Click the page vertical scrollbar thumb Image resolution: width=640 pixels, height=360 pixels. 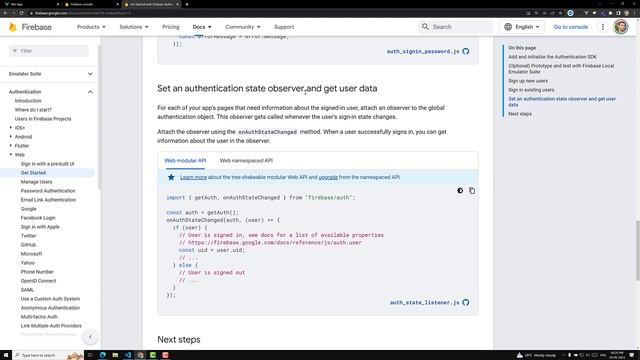click(x=637, y=251)
